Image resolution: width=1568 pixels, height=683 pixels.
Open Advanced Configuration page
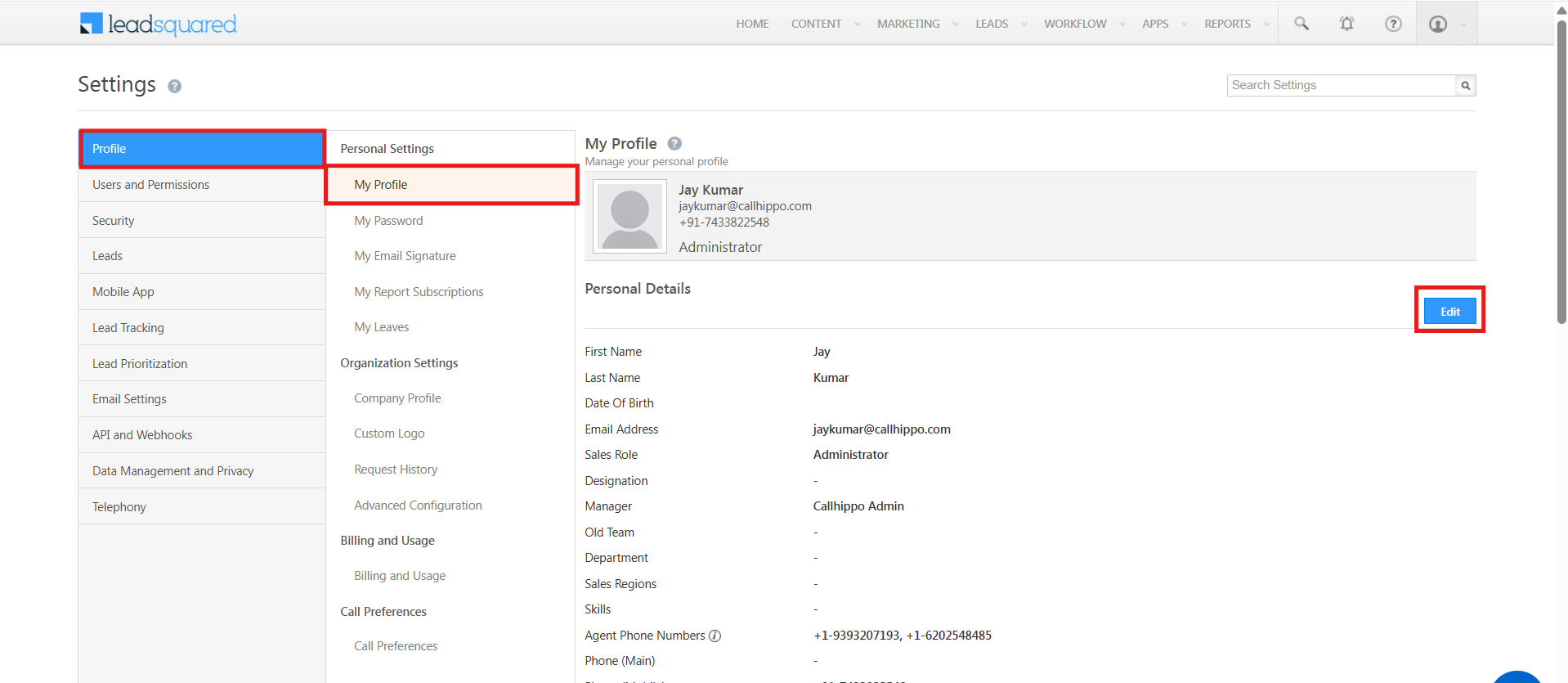(418, 506)
